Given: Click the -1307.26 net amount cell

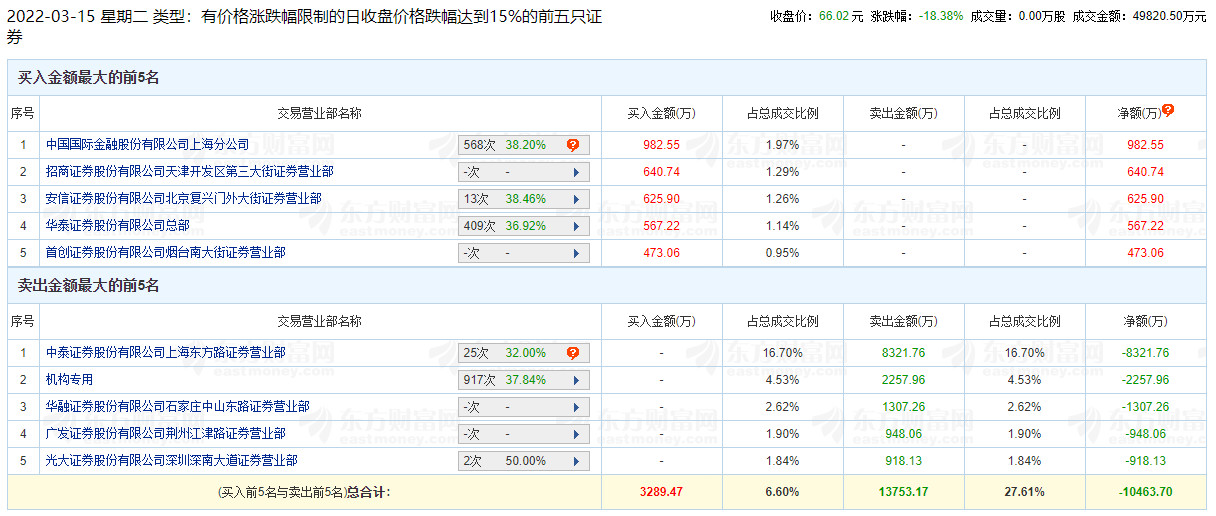Looking at the screenshot, I should 1145,407.
